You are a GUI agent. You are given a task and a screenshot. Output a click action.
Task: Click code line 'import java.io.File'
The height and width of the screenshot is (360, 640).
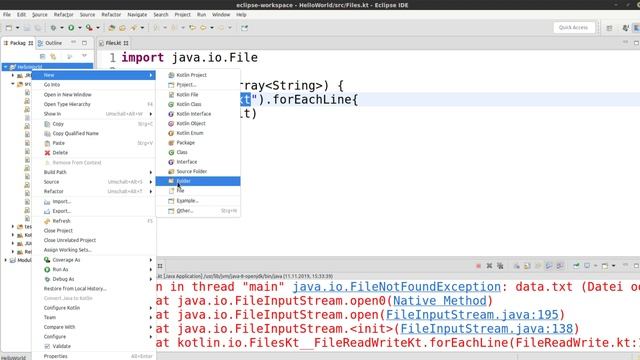coord(190,58)
